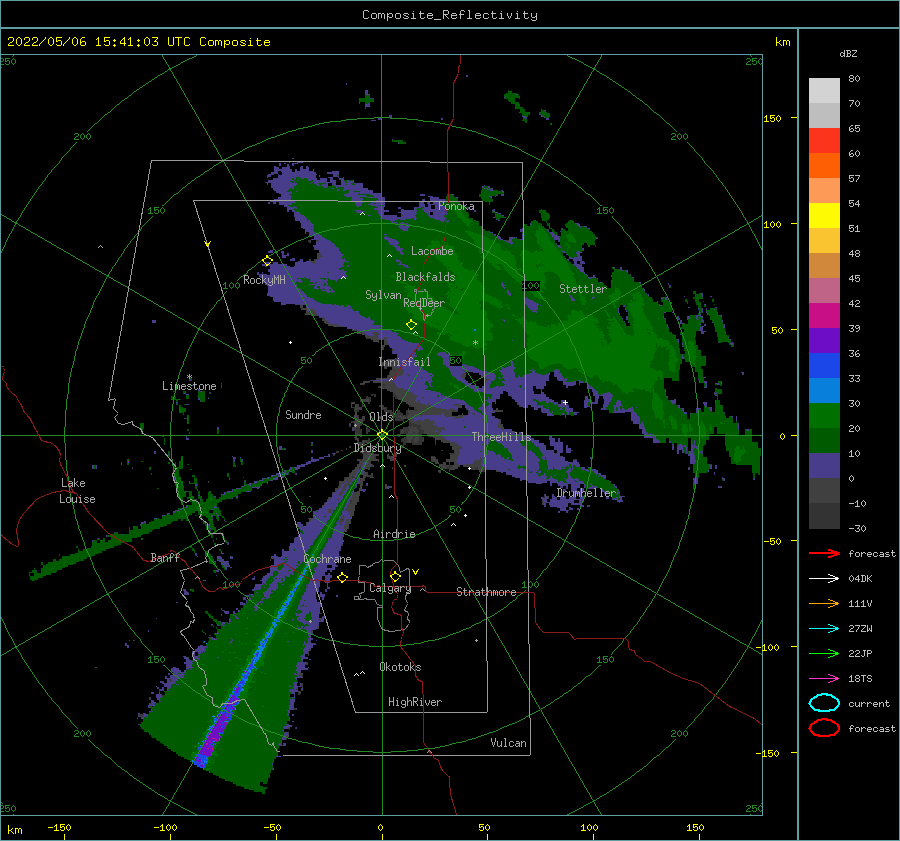This screenshot has width=900, height=841.
Task: Click the blue 36 dBZ color swatch
Action: [824, 365]
